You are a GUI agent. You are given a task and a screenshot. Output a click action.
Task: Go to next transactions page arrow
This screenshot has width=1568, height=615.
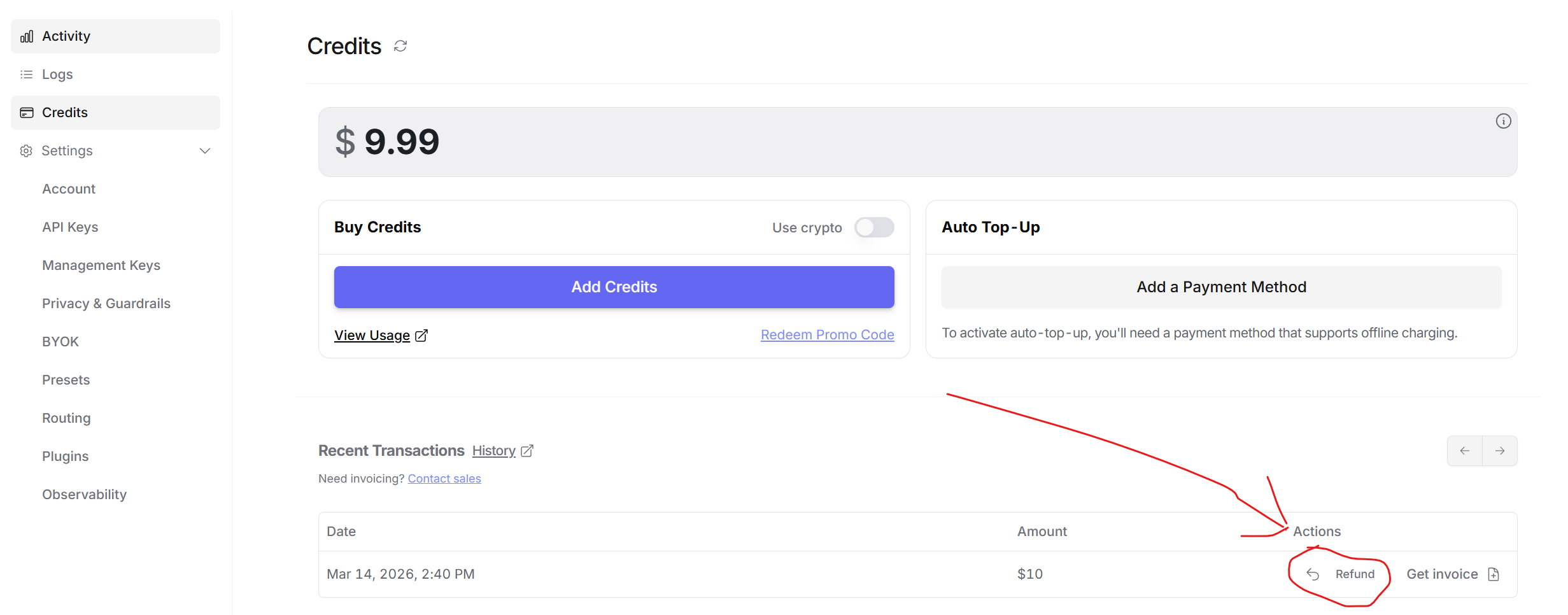tap(1500, 451)
